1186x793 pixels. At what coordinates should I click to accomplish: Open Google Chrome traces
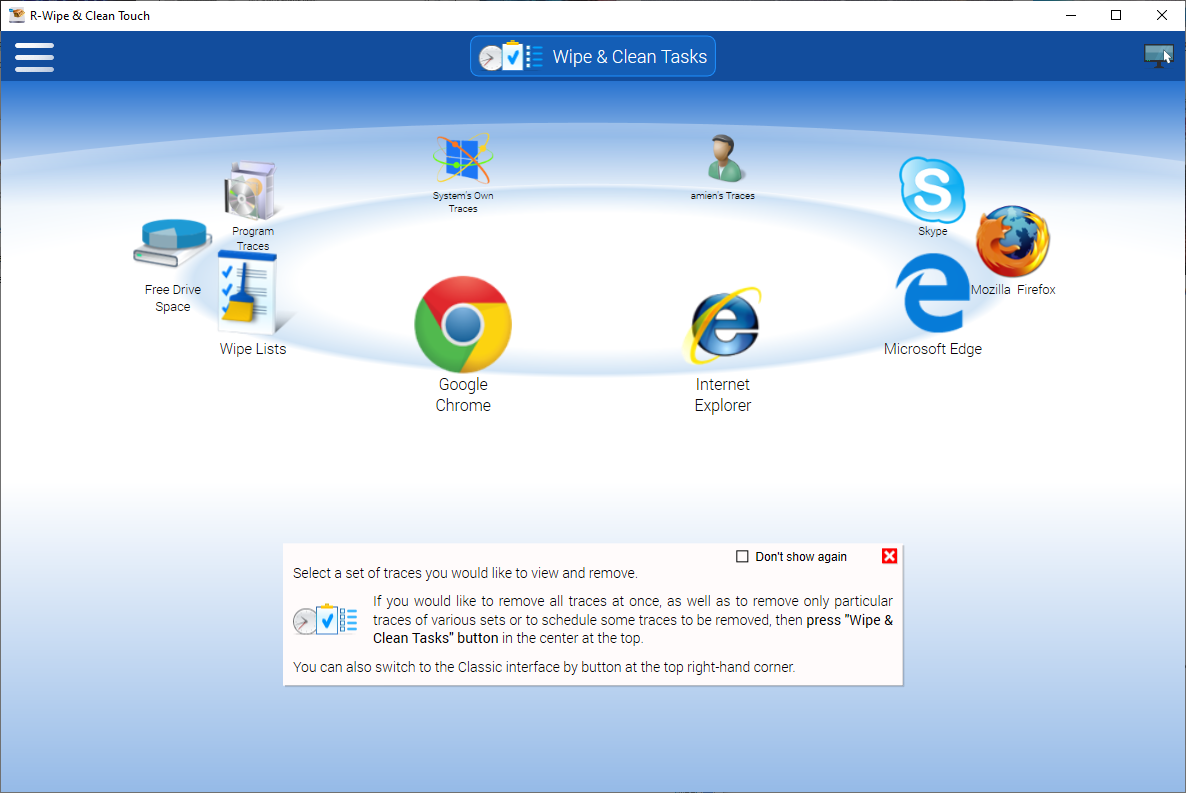coord(463,325)
